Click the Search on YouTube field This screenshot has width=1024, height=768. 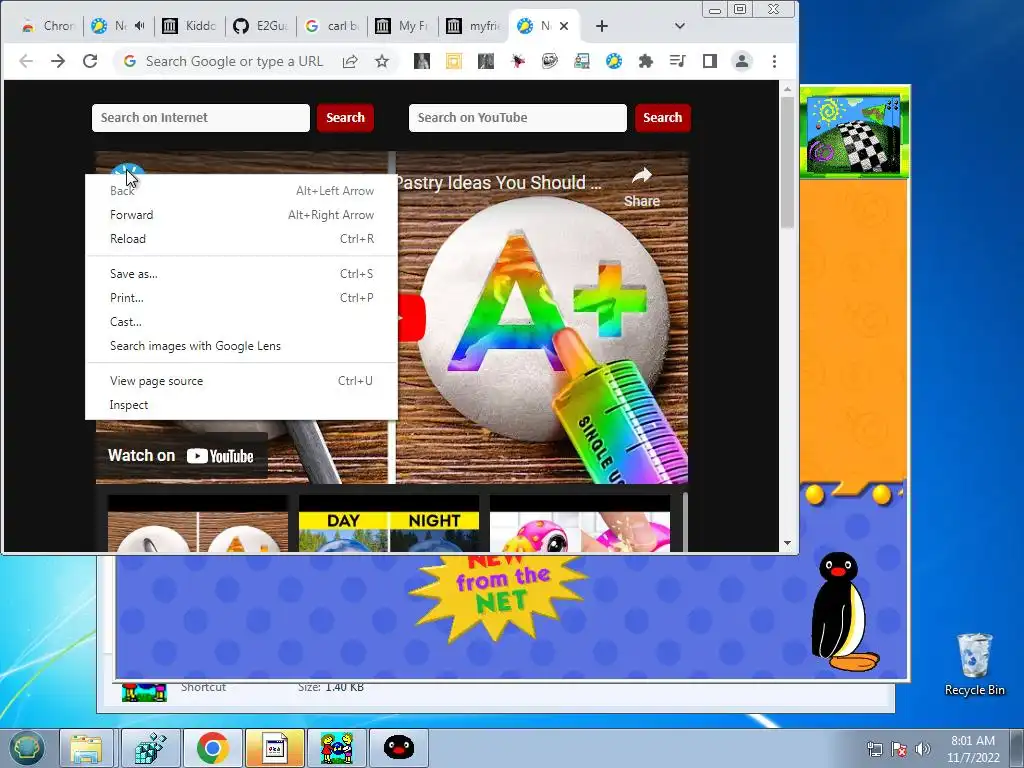[x=517, y=118]
